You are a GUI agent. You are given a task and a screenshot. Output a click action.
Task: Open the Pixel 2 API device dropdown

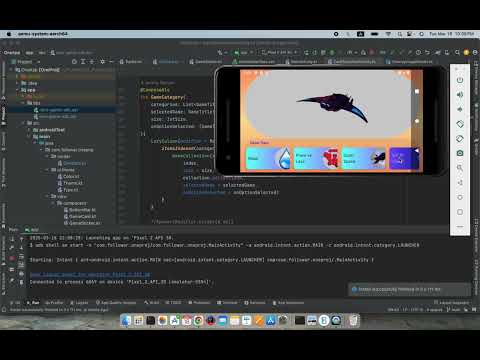[x=279, y=52]
